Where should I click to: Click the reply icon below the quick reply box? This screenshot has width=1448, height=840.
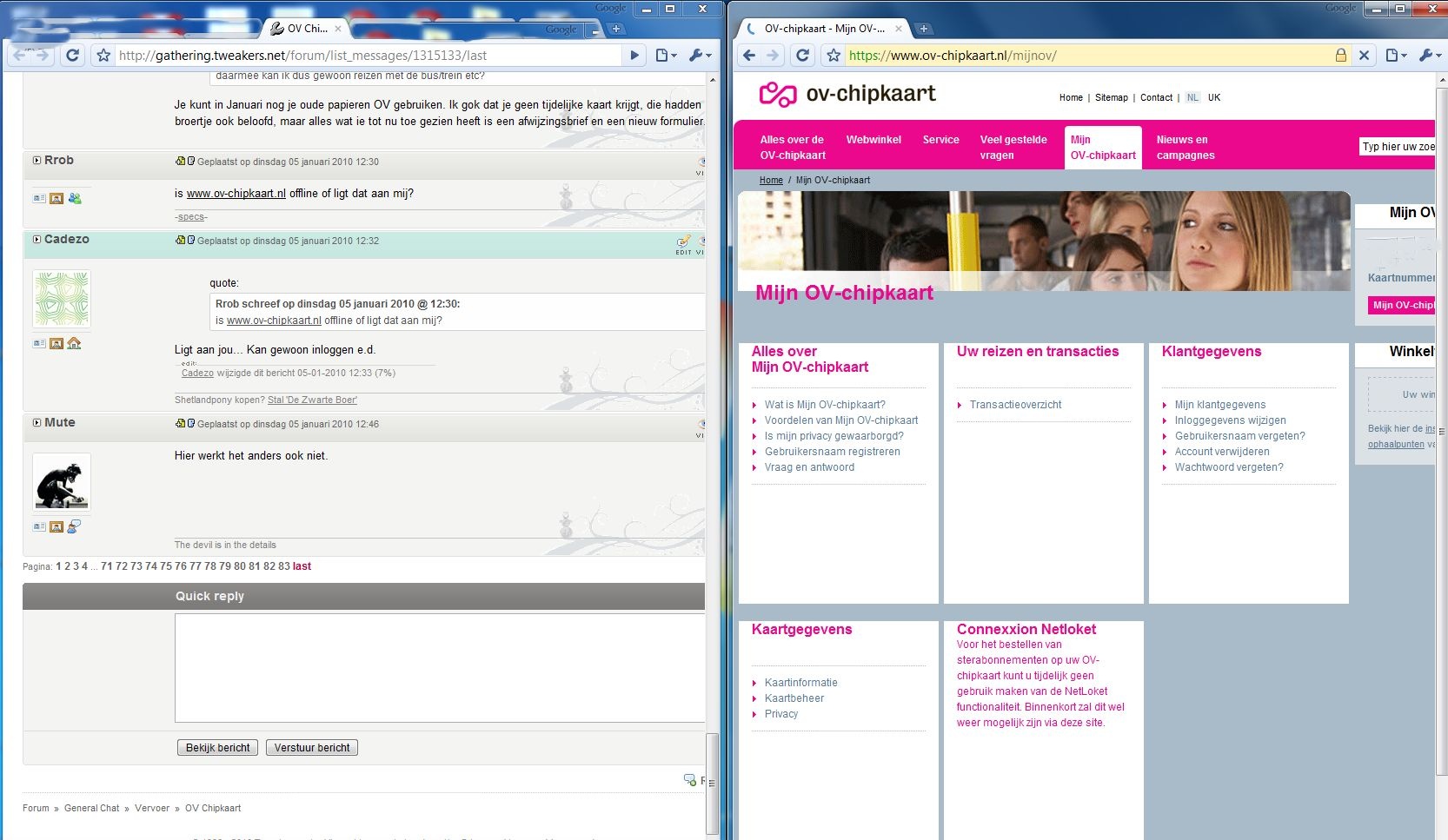point(690,780)
